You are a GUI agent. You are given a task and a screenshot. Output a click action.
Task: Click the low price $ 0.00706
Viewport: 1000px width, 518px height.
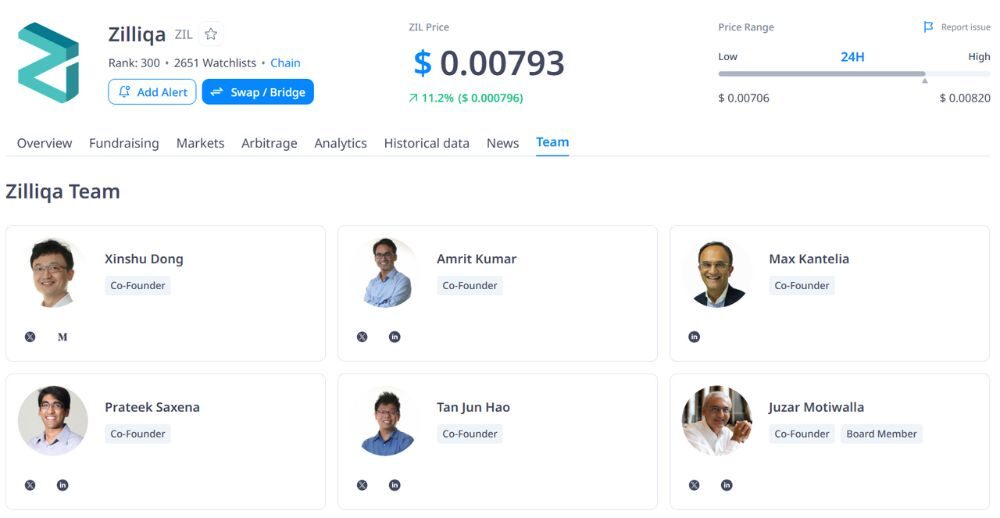pos(744,98)
